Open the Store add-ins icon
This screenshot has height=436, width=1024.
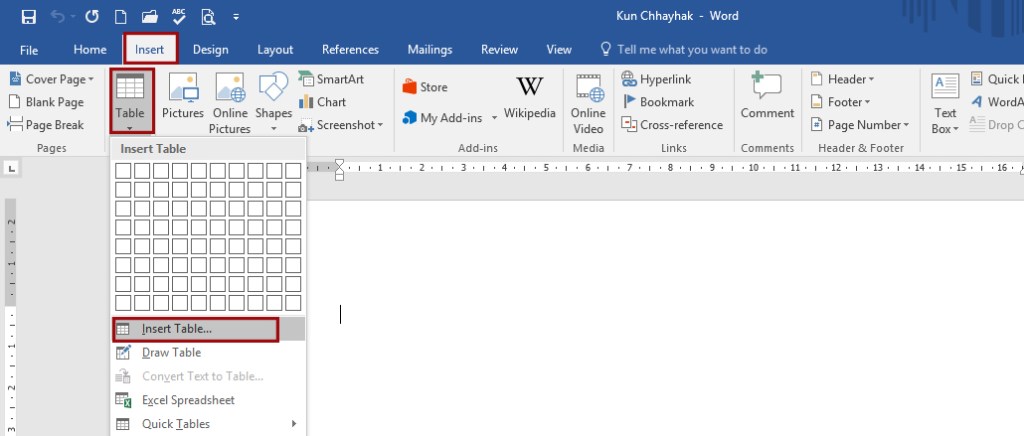[425, 87]
